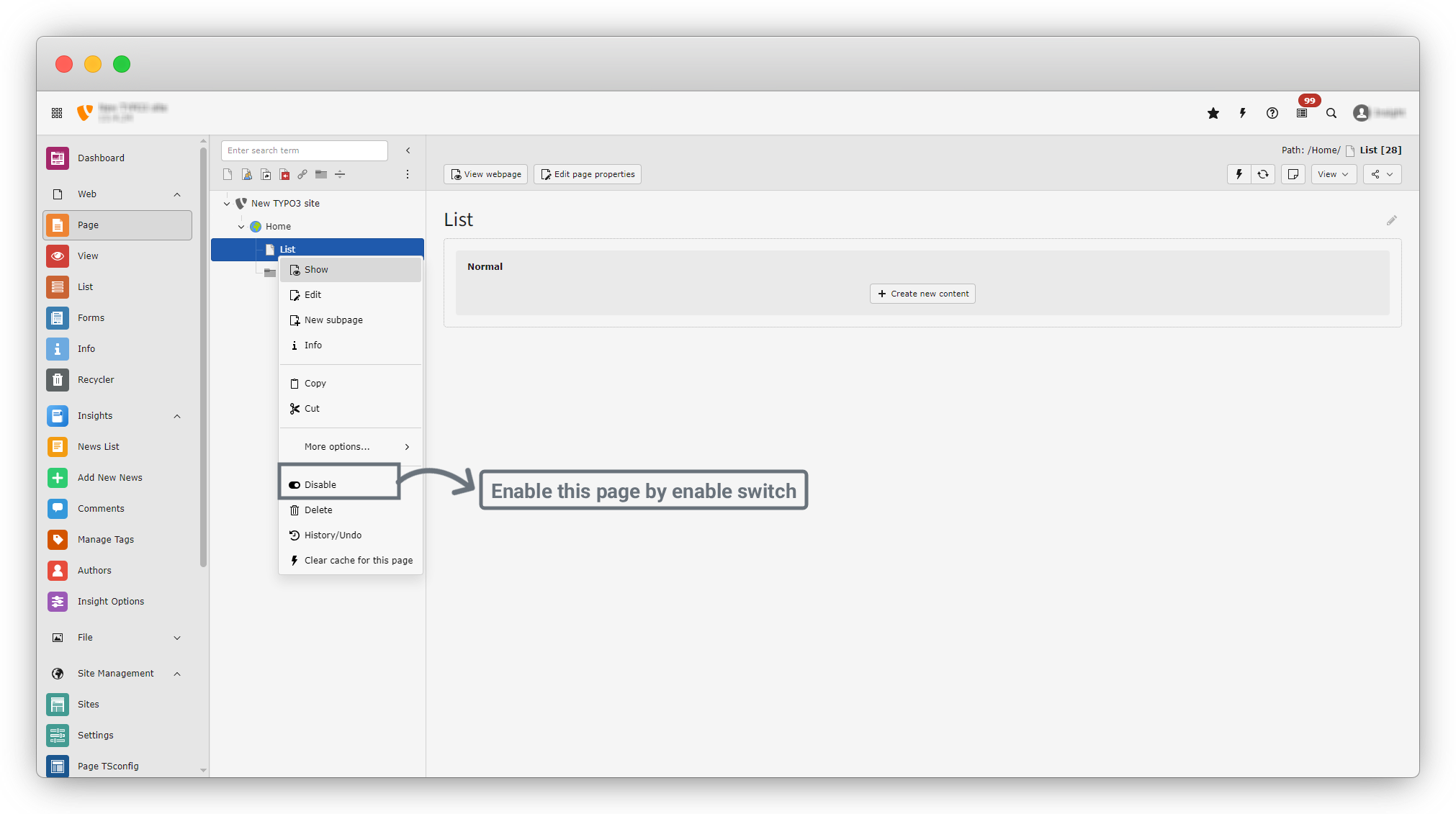Click the reload page refresh icon
This screenshot has width=1456, height=814.
point(1263,174)
